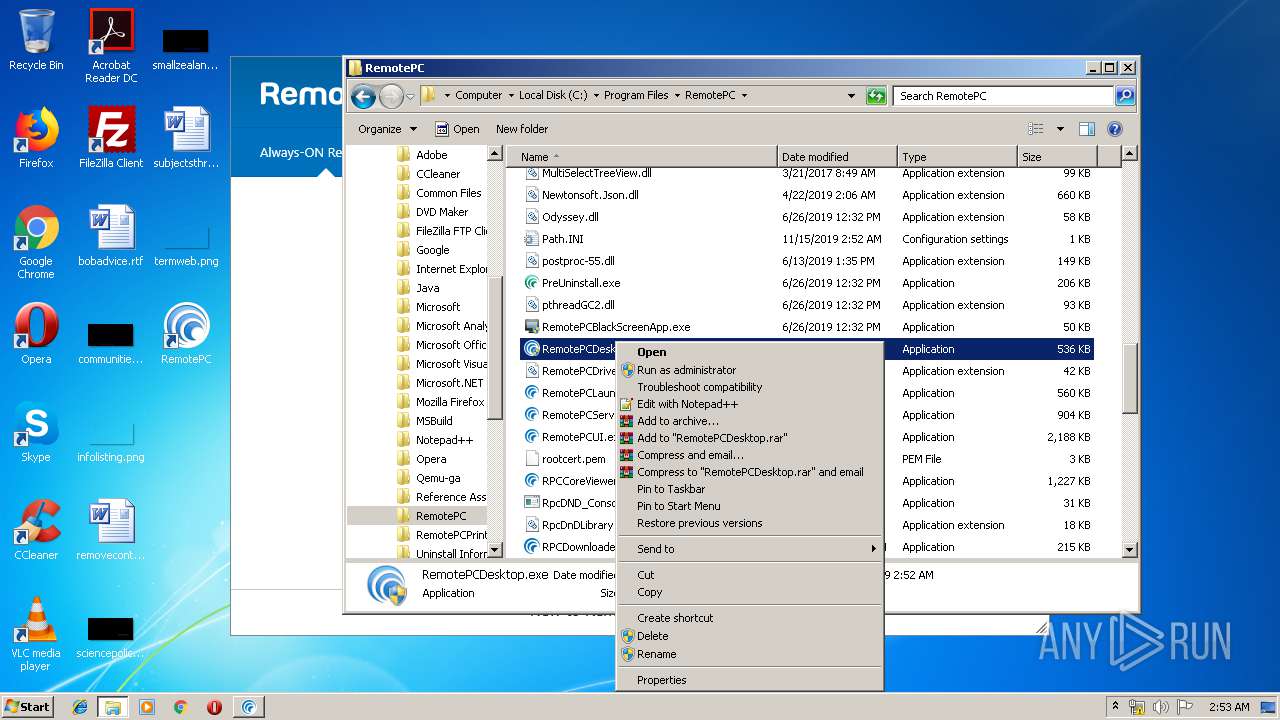This screenshot has height=720, width=1280.
Task: Choose Delete from context menu
Action: coord(749,636)
